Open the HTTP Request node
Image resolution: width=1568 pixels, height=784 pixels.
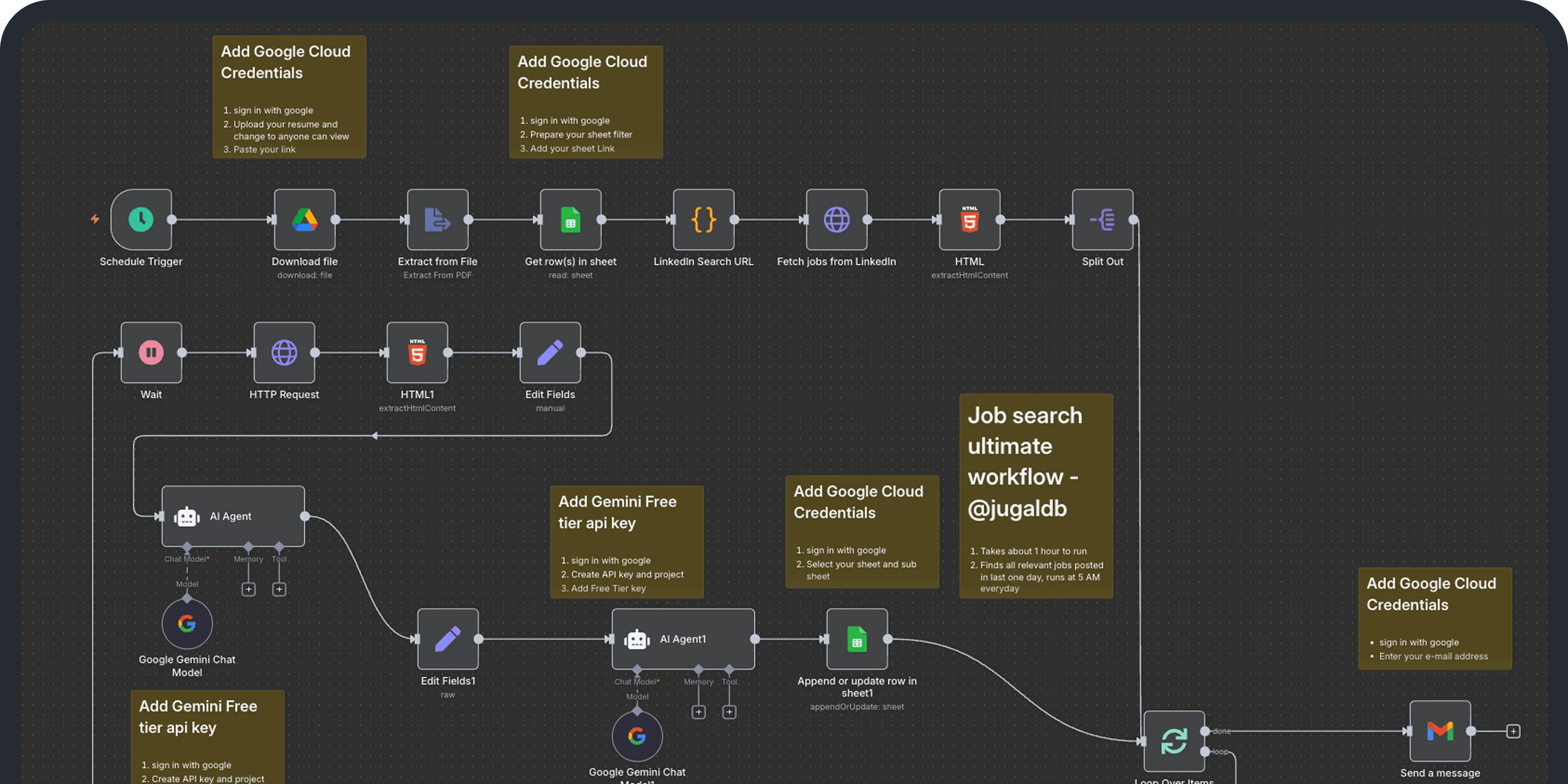click(x=284, y=352)
